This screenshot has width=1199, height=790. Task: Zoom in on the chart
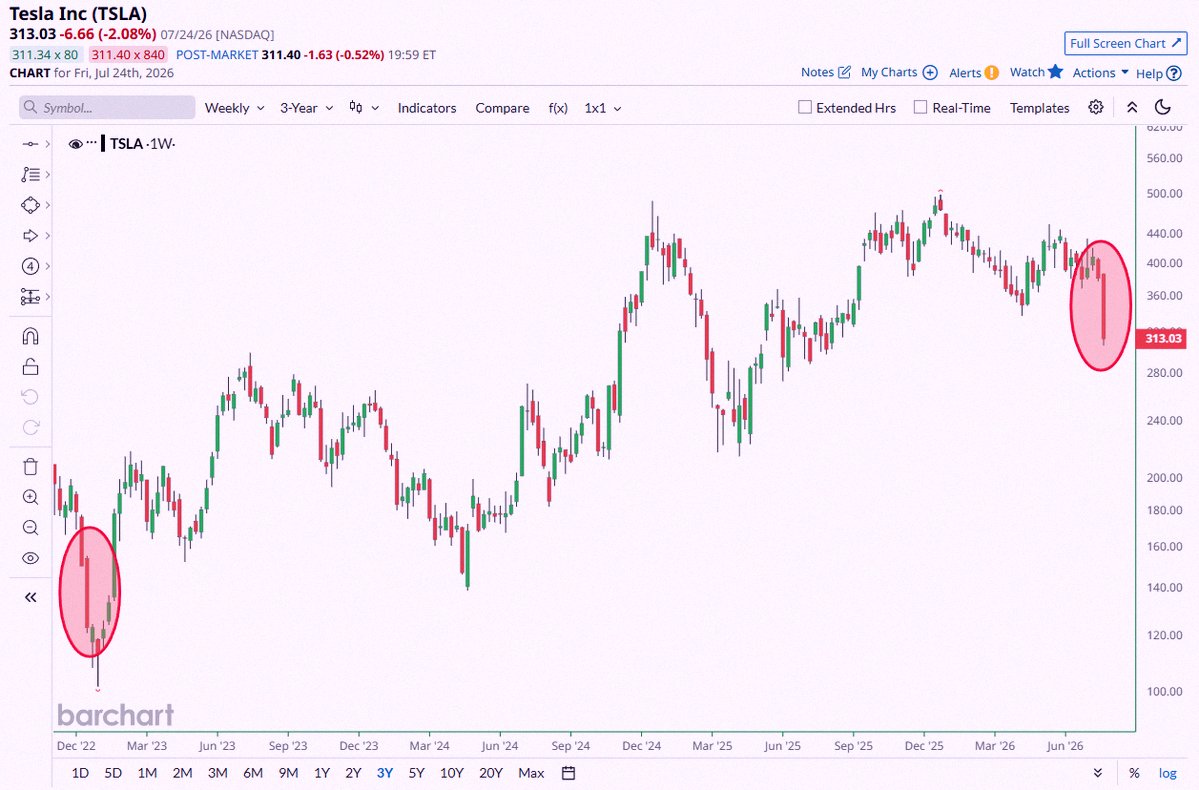pyautogui.click(x=30, y=497)
